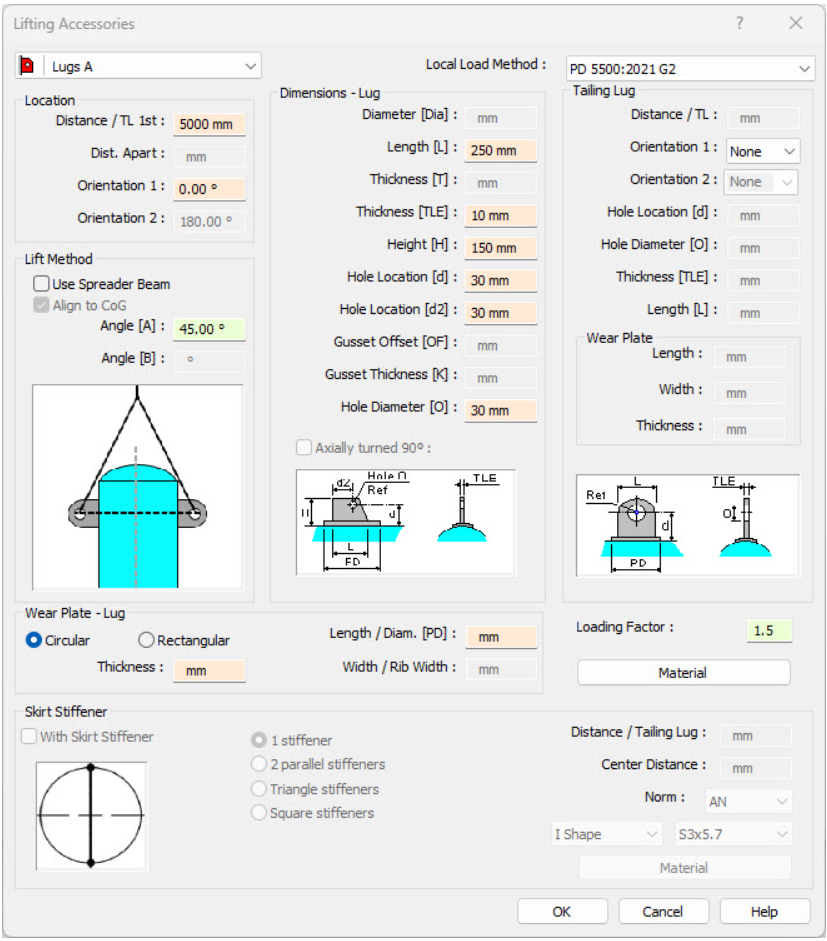Click the skirt stiffener circle diagram
The width and height of the screenshot is (827, 941).
(x=91, y=815)
